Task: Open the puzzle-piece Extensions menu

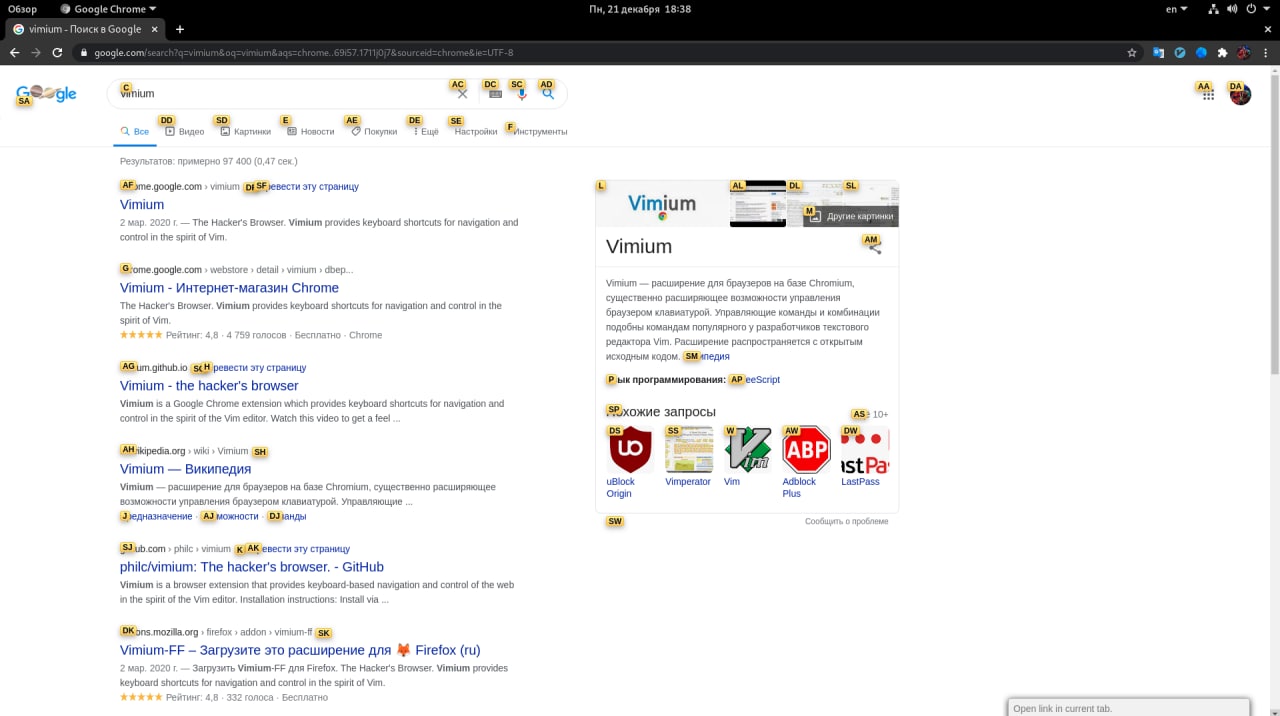Action: [x=1222, y=52]
